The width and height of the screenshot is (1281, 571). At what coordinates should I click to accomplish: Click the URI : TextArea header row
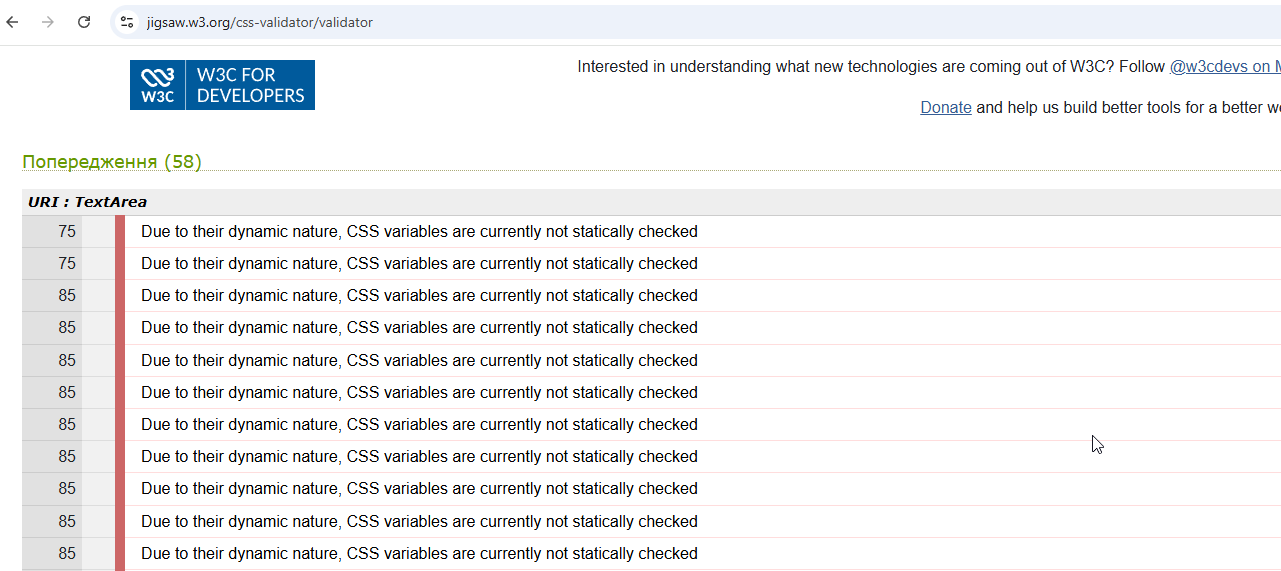[88, 202]
